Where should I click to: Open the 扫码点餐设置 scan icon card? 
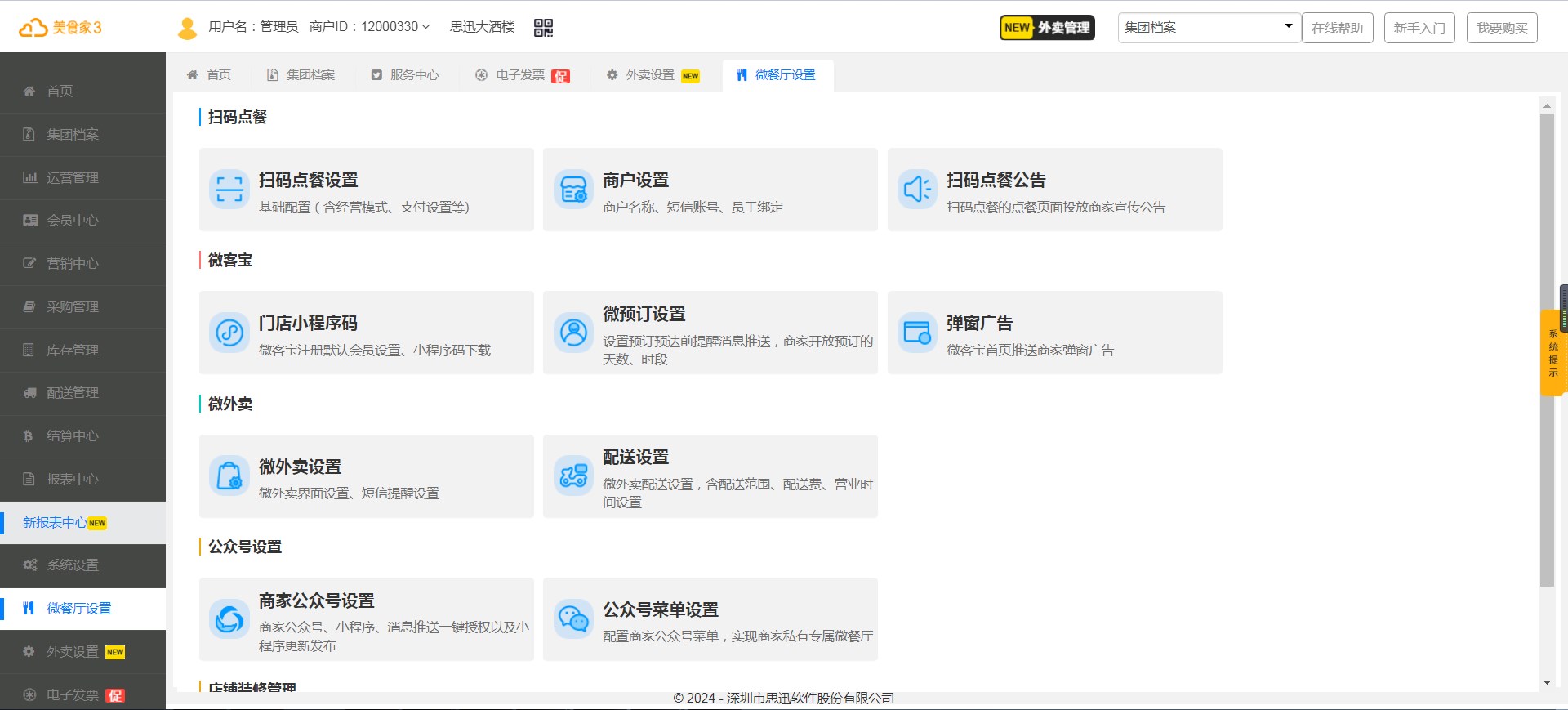click(x=229, y=190)
